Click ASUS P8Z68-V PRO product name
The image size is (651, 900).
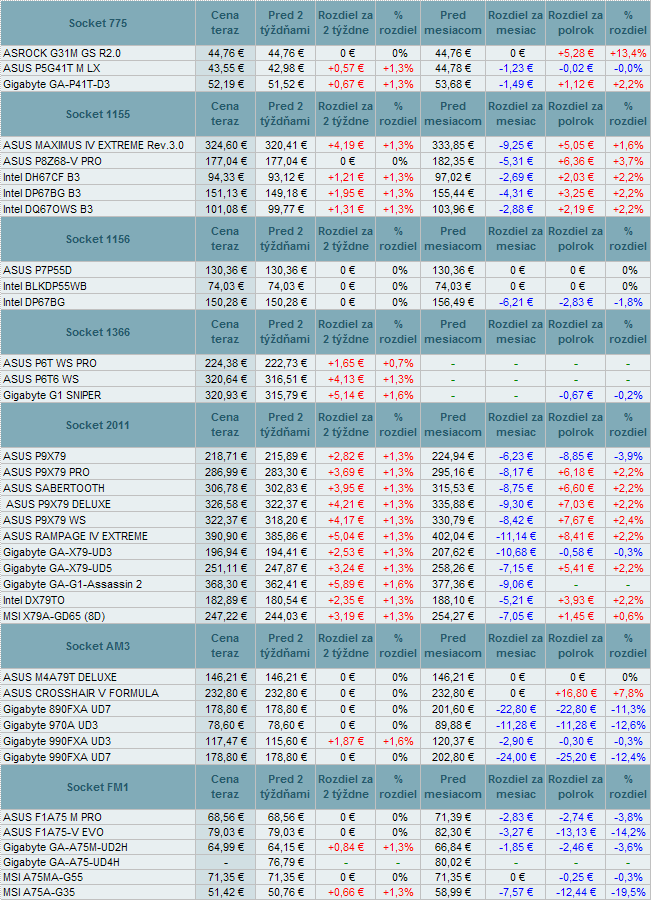tap(52, 161)
